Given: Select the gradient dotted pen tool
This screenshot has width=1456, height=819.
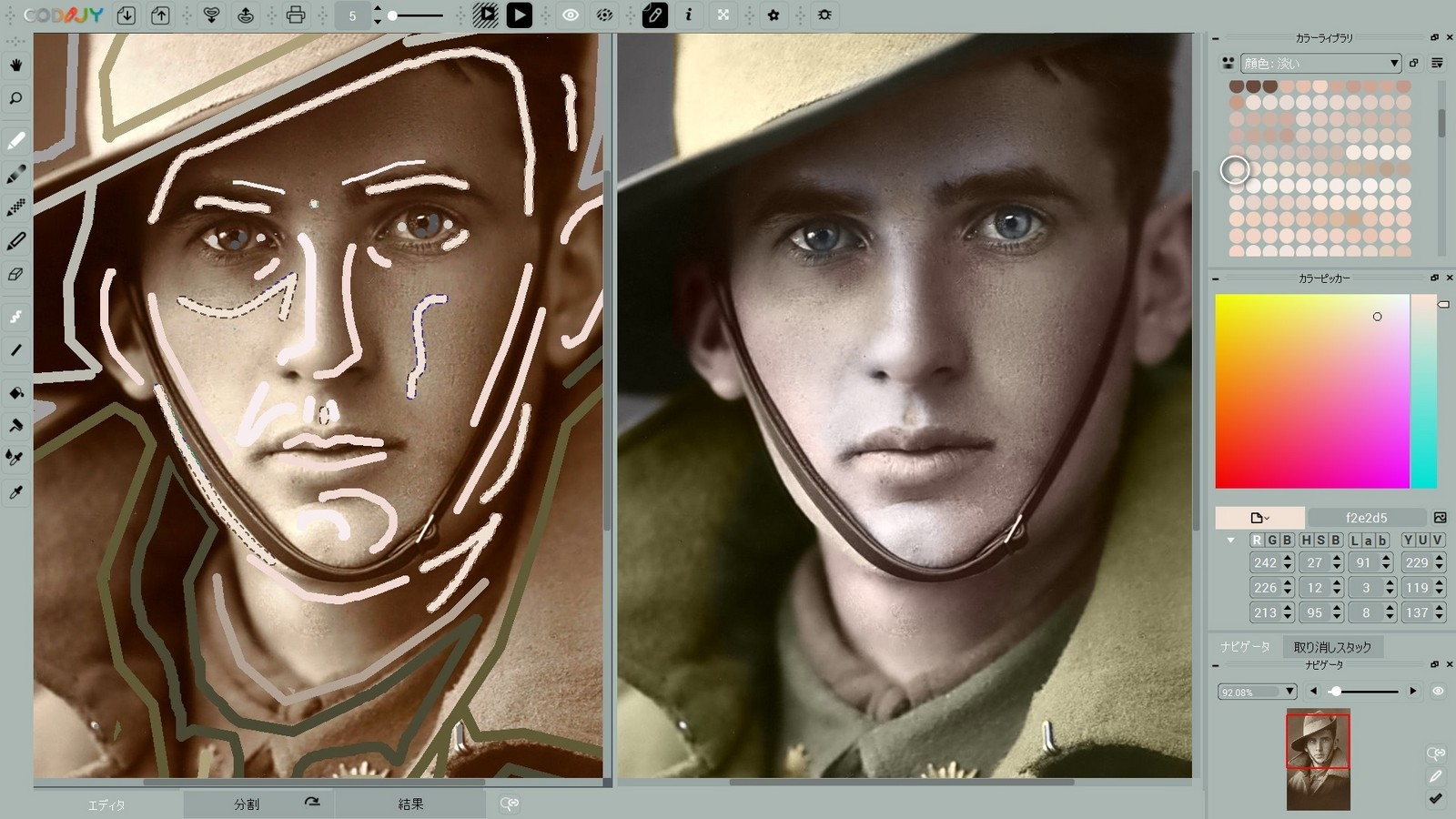Looking at the screenshot, I should 16,208.
